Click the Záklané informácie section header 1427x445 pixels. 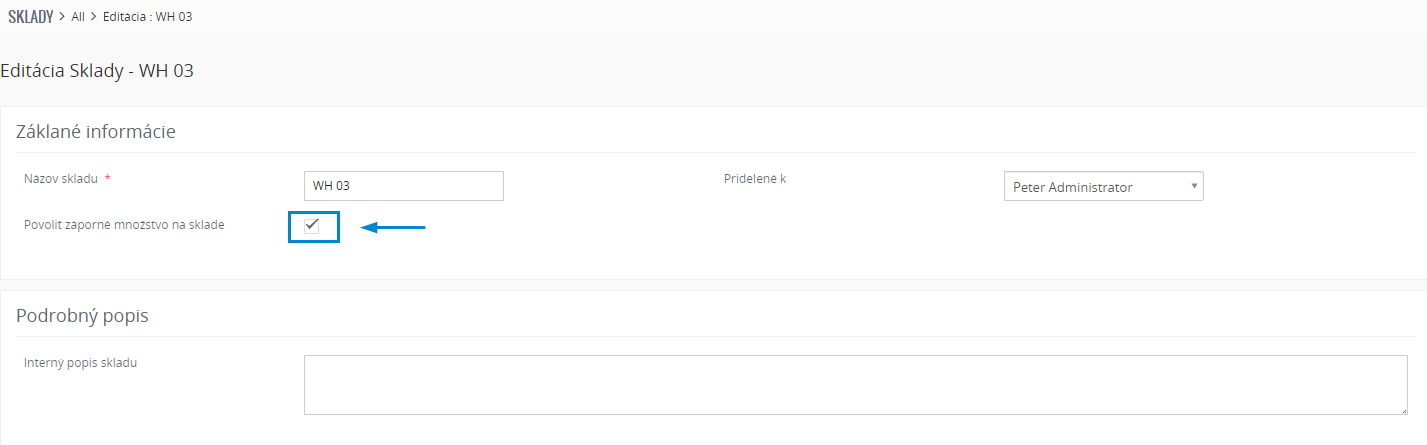pyautogui.click(x=96, y=131)
